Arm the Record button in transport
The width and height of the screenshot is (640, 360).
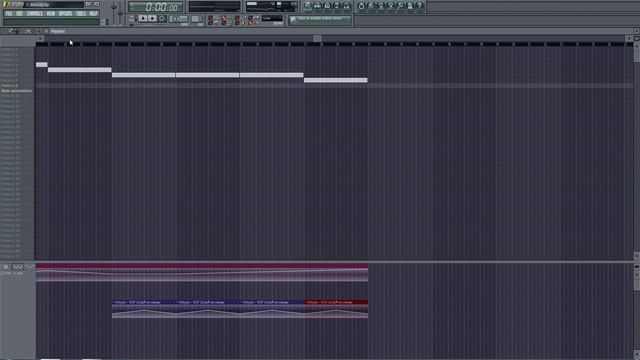(162, 18)
